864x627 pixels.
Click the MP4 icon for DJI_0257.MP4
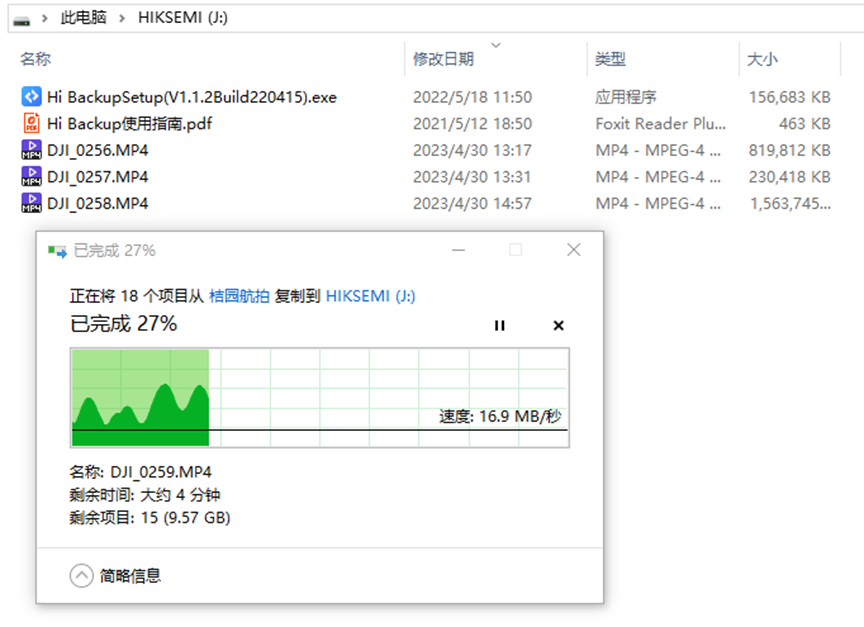31,177
